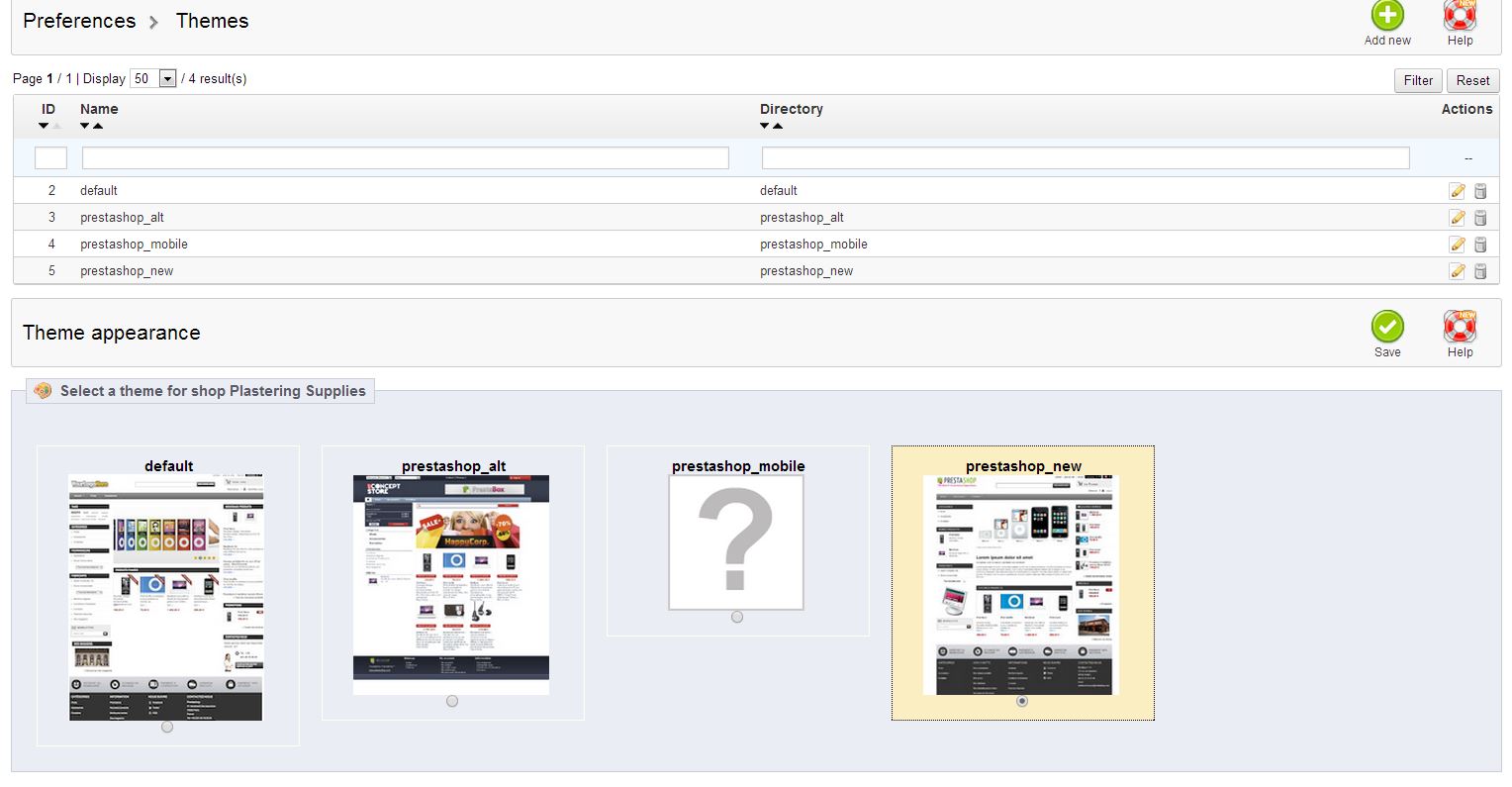
Task: Focus the Name filter field
Action: (x=406, y=157)
